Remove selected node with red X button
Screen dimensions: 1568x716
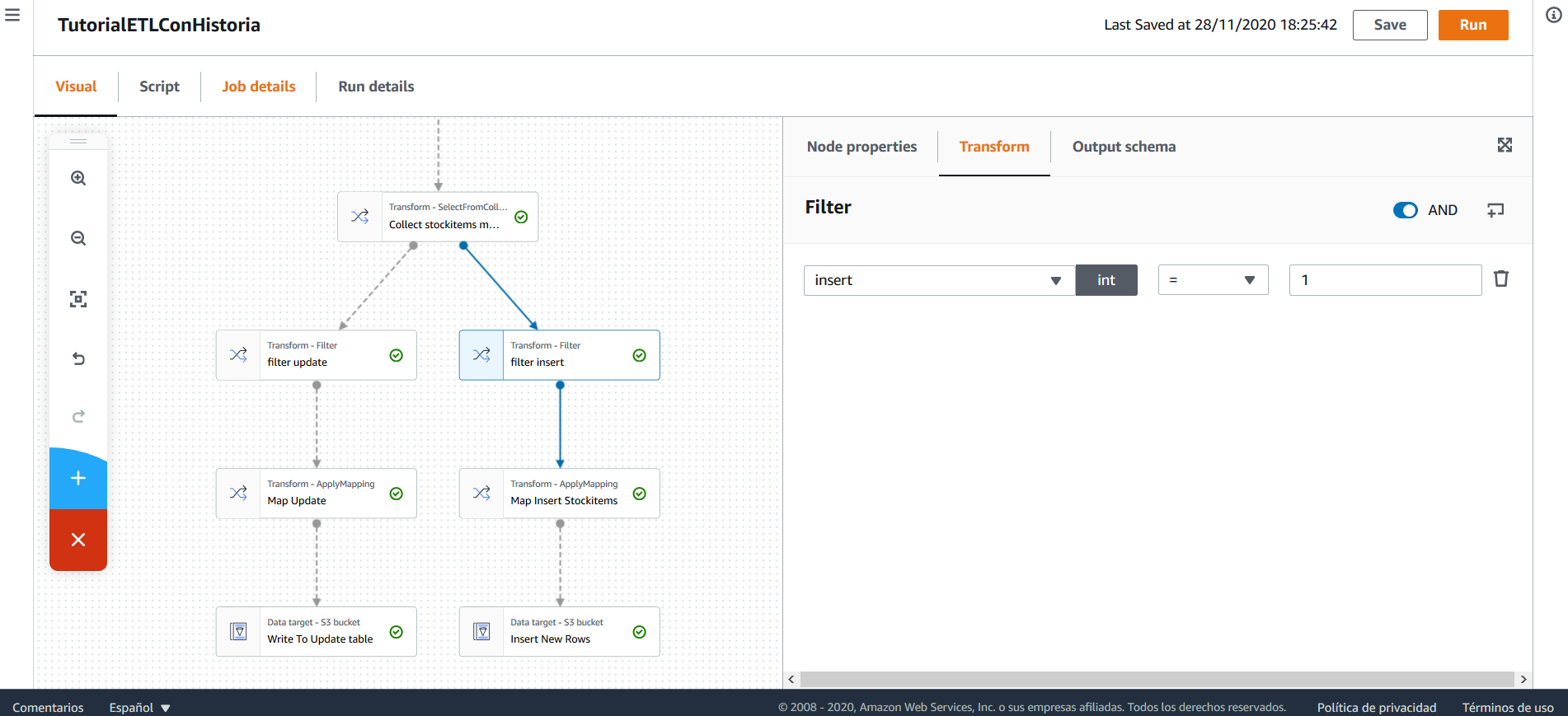(78, 540)
